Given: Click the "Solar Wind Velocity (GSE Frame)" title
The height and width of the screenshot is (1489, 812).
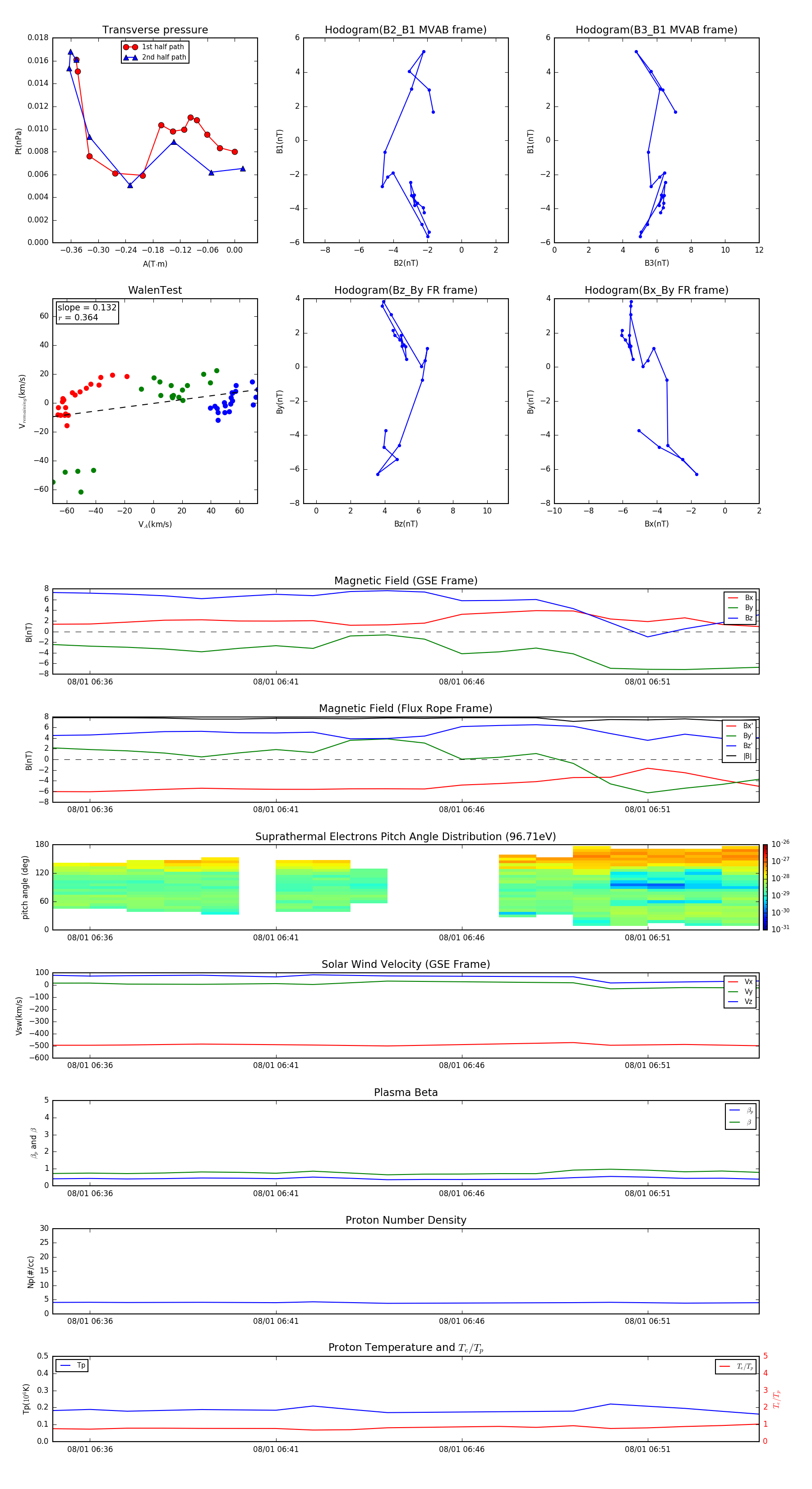Looking at the screenshot, I should point(406,965).
